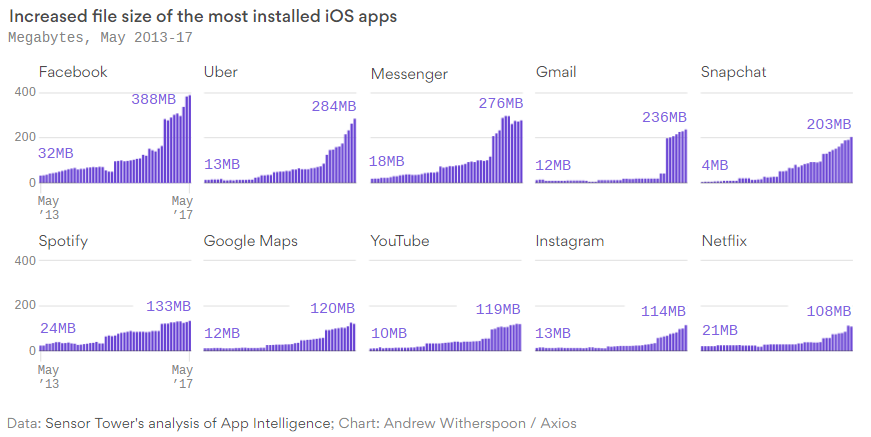Click the Snapchat chart title
This screenshot has height=437, width=871.
pyautogui.click(x=733, y=72)
